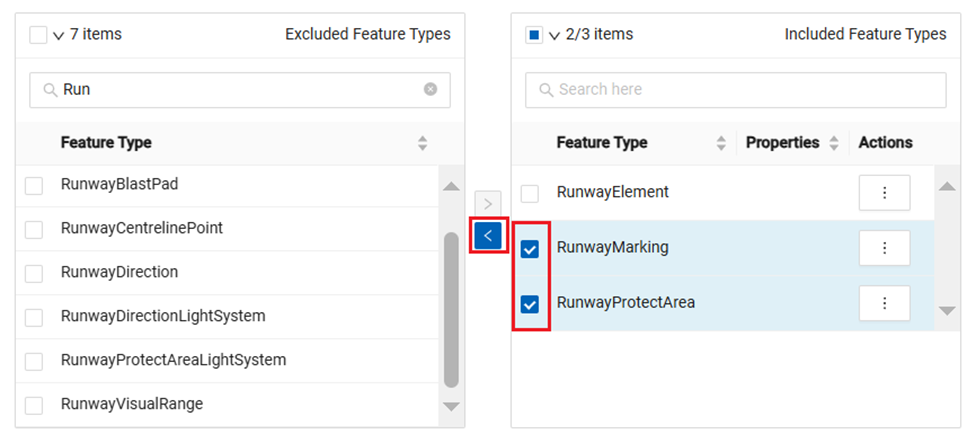
Task: Click the Properties column header
Action: tap(782, 142)
